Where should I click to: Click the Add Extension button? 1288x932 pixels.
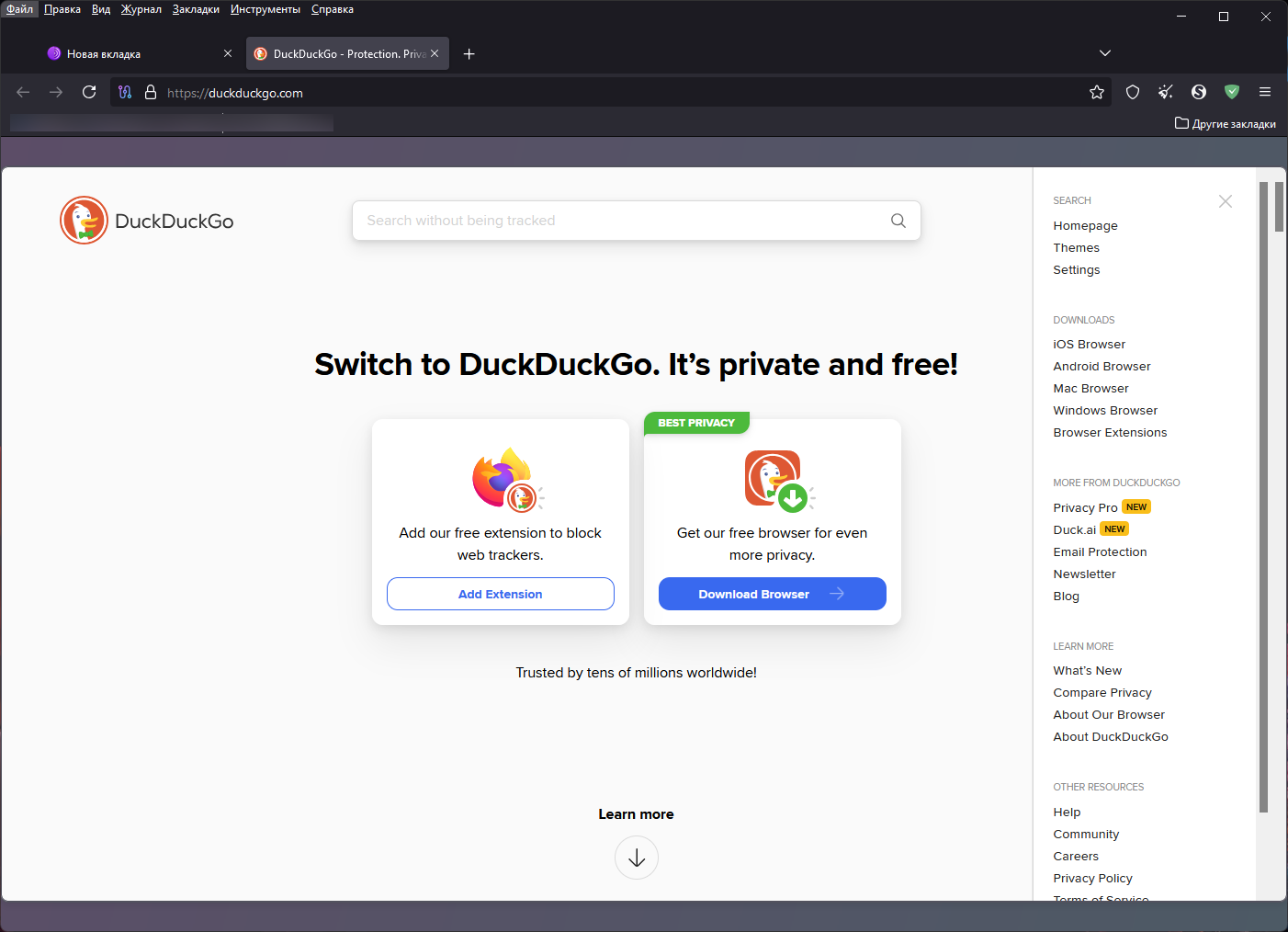pyautogui.click(x=501, y=594)
